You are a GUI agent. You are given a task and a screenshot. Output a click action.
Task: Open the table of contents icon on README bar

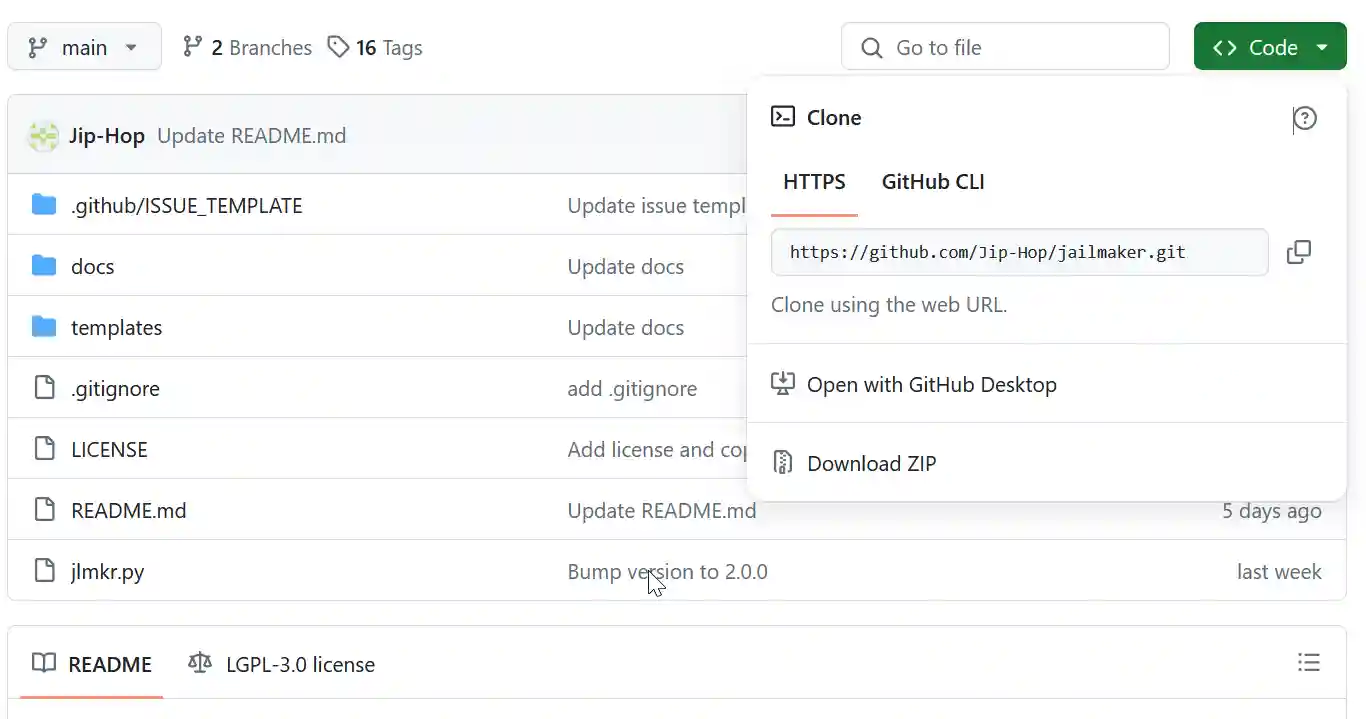click(x=1308, y=662)
